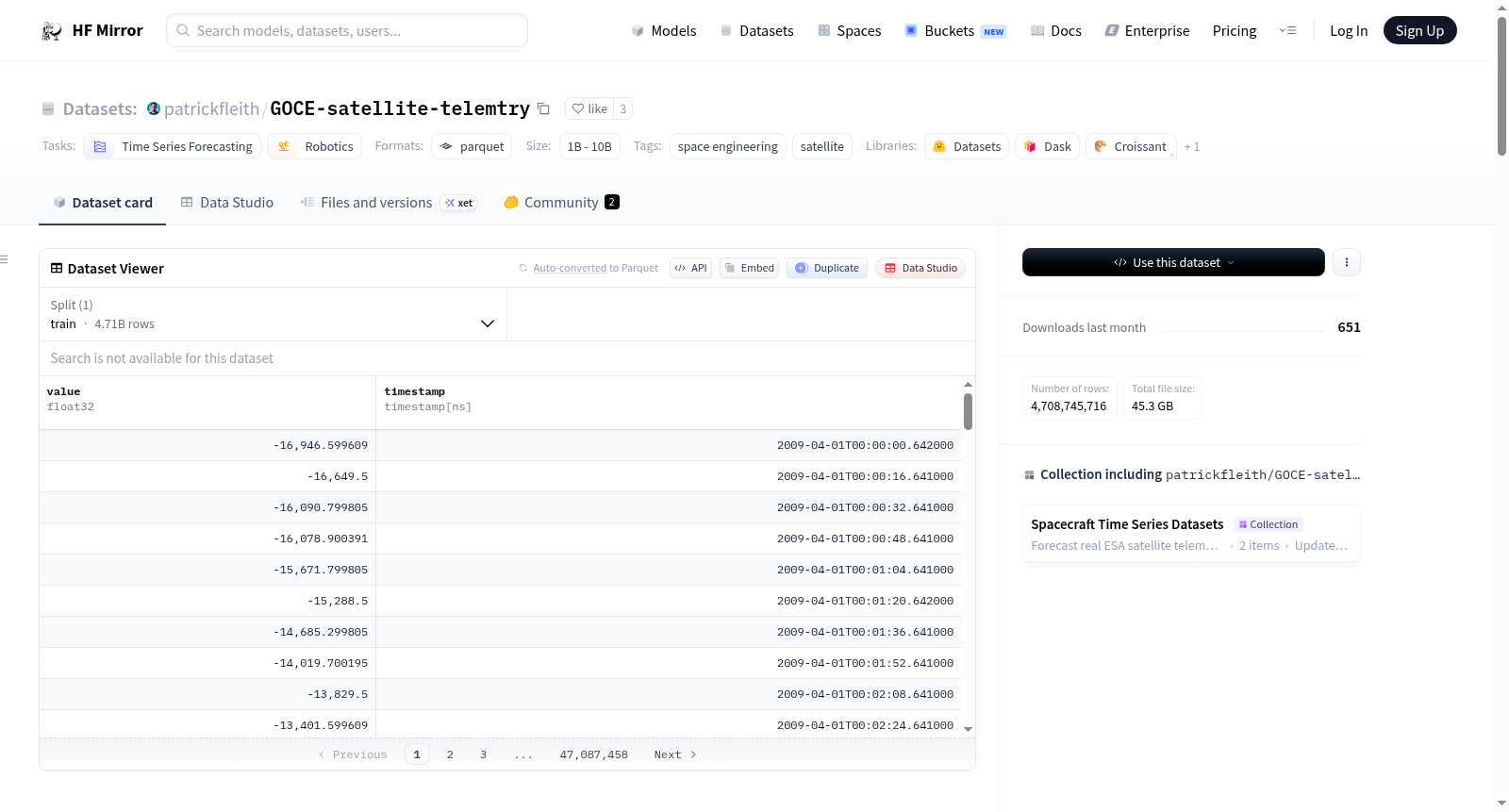Jump to last page 47,087,458

[593, 754]
